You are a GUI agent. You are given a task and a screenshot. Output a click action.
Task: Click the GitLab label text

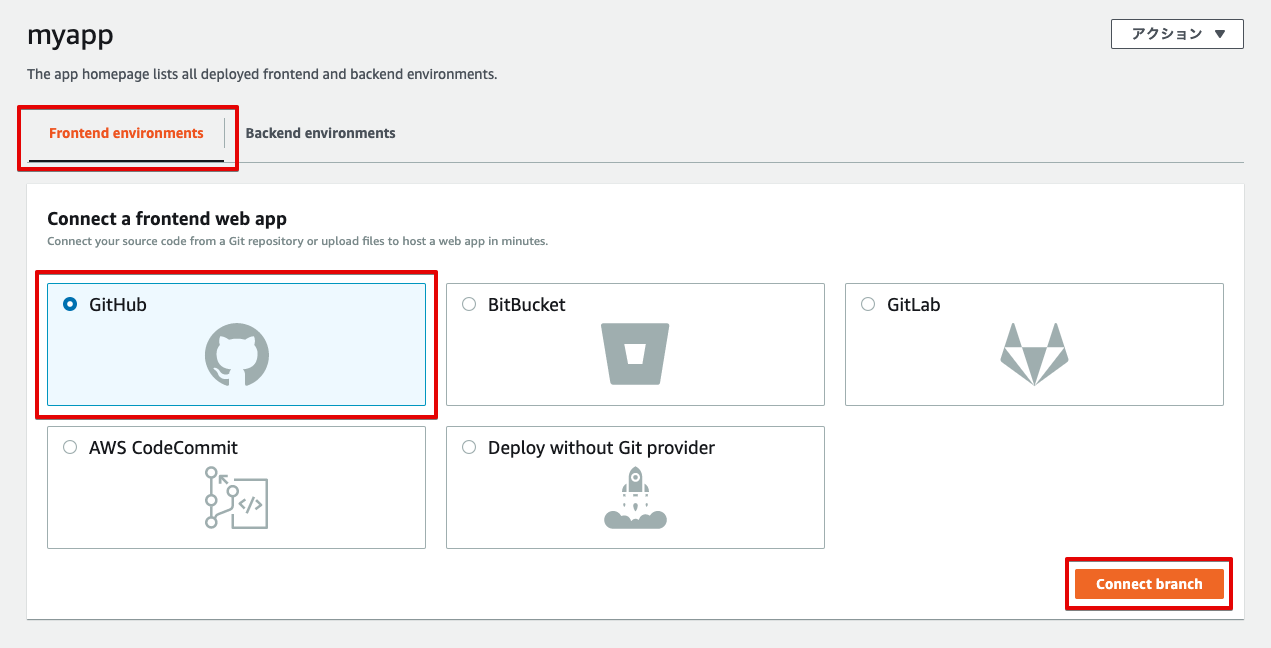(914, 304)
